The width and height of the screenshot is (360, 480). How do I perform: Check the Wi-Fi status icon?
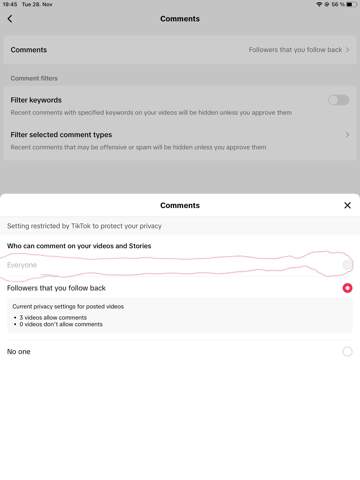click(319, 4)
